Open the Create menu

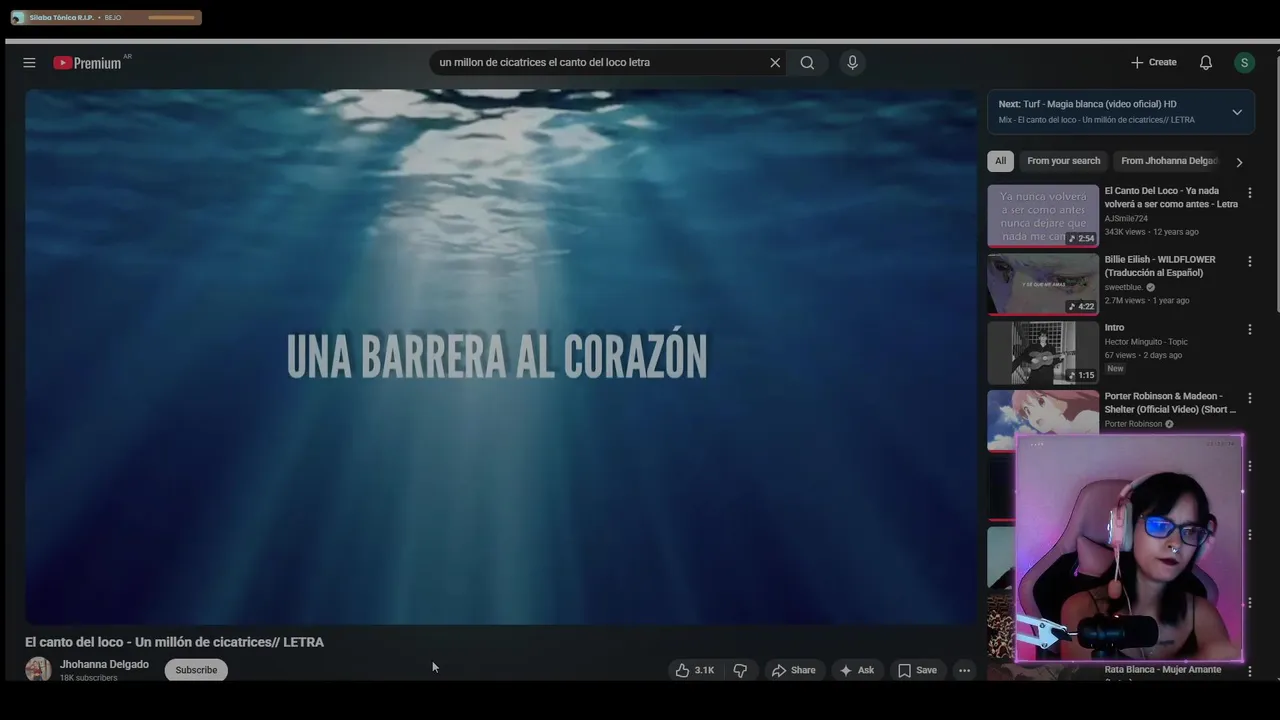[x=1153, y=62]
